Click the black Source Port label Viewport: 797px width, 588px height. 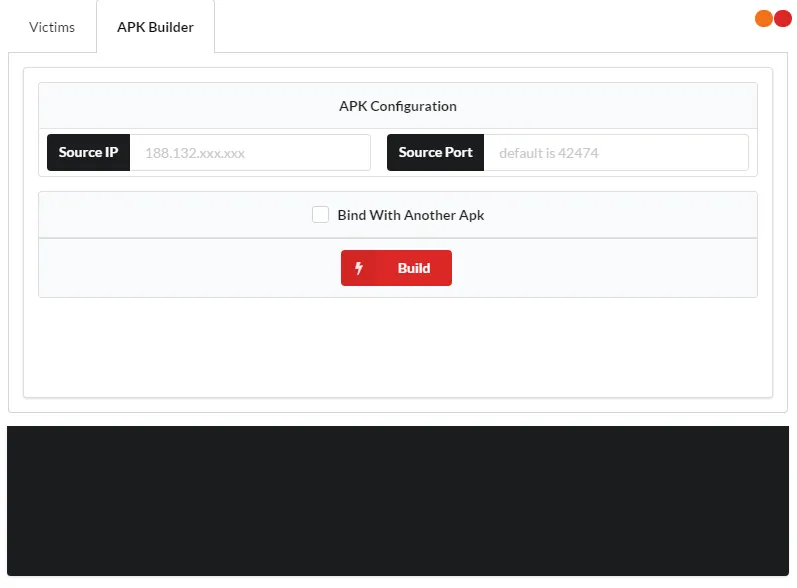[x=435, y=153]
